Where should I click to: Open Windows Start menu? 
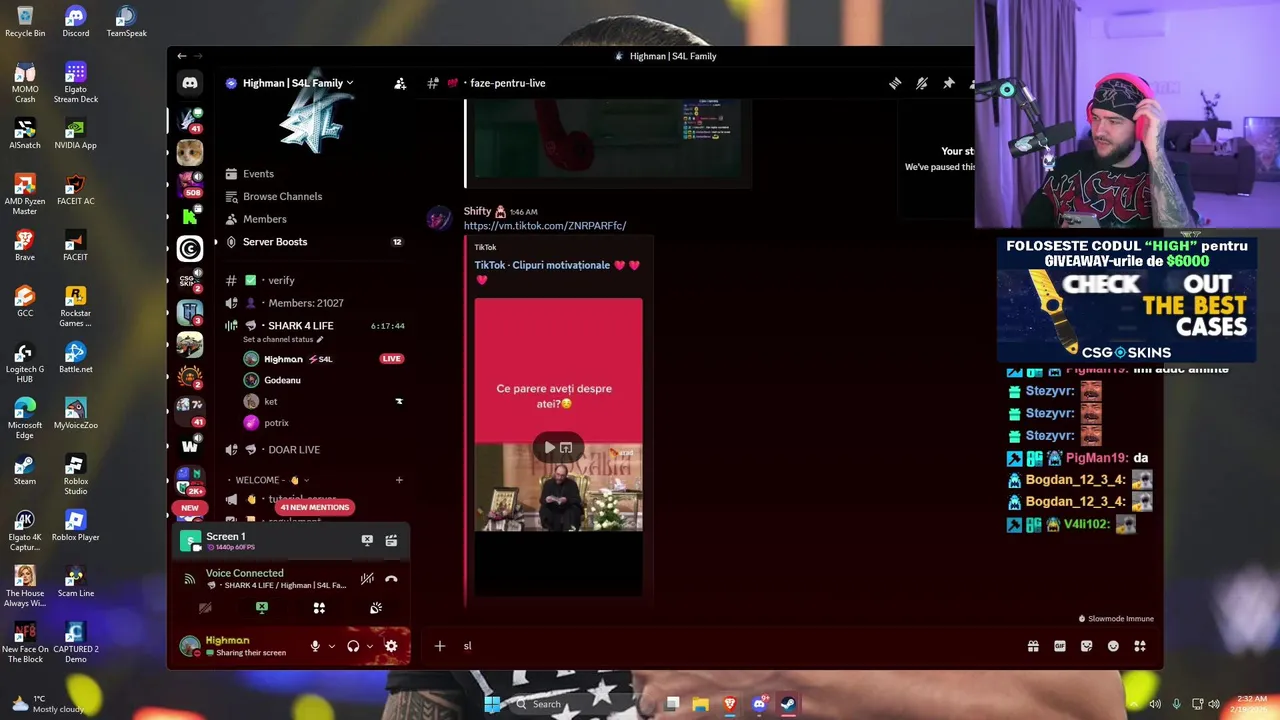[492, 704]
